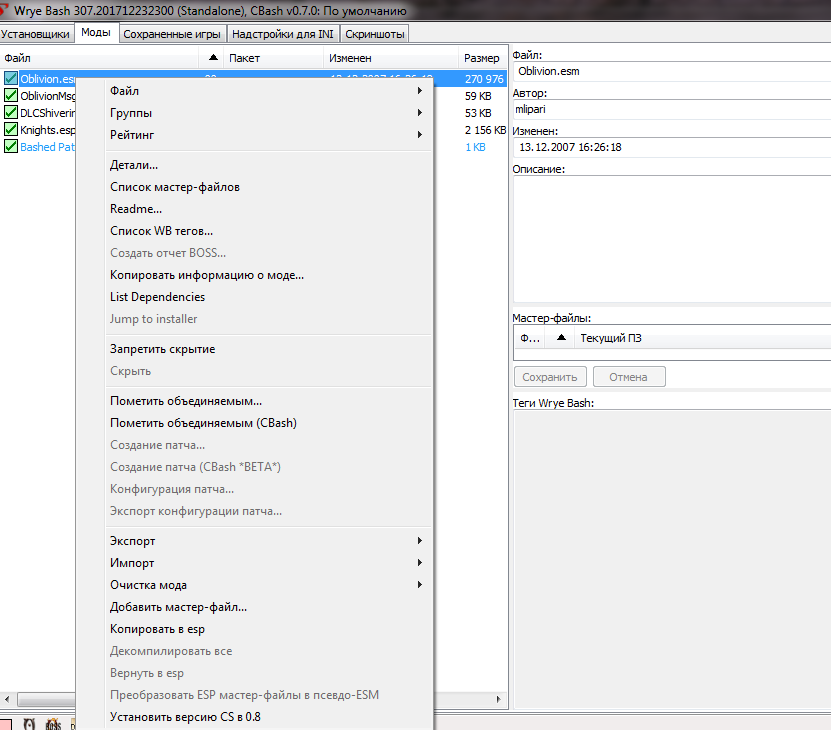Launch BOSS from the status bar icon

click(x=54, y=724)
